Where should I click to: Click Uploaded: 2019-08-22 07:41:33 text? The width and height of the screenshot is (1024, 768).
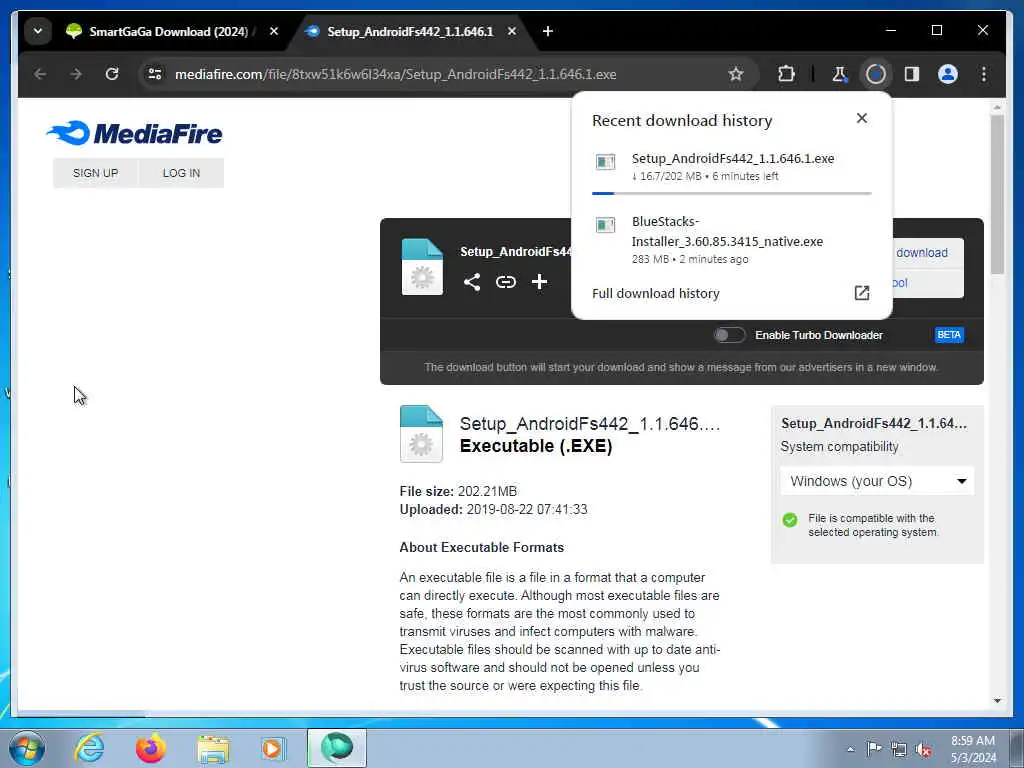click(x=493, y=509)
